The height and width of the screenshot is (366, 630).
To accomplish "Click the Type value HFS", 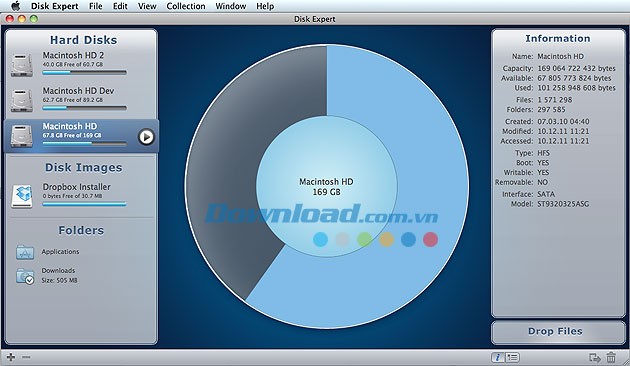I will pos(544,153).
